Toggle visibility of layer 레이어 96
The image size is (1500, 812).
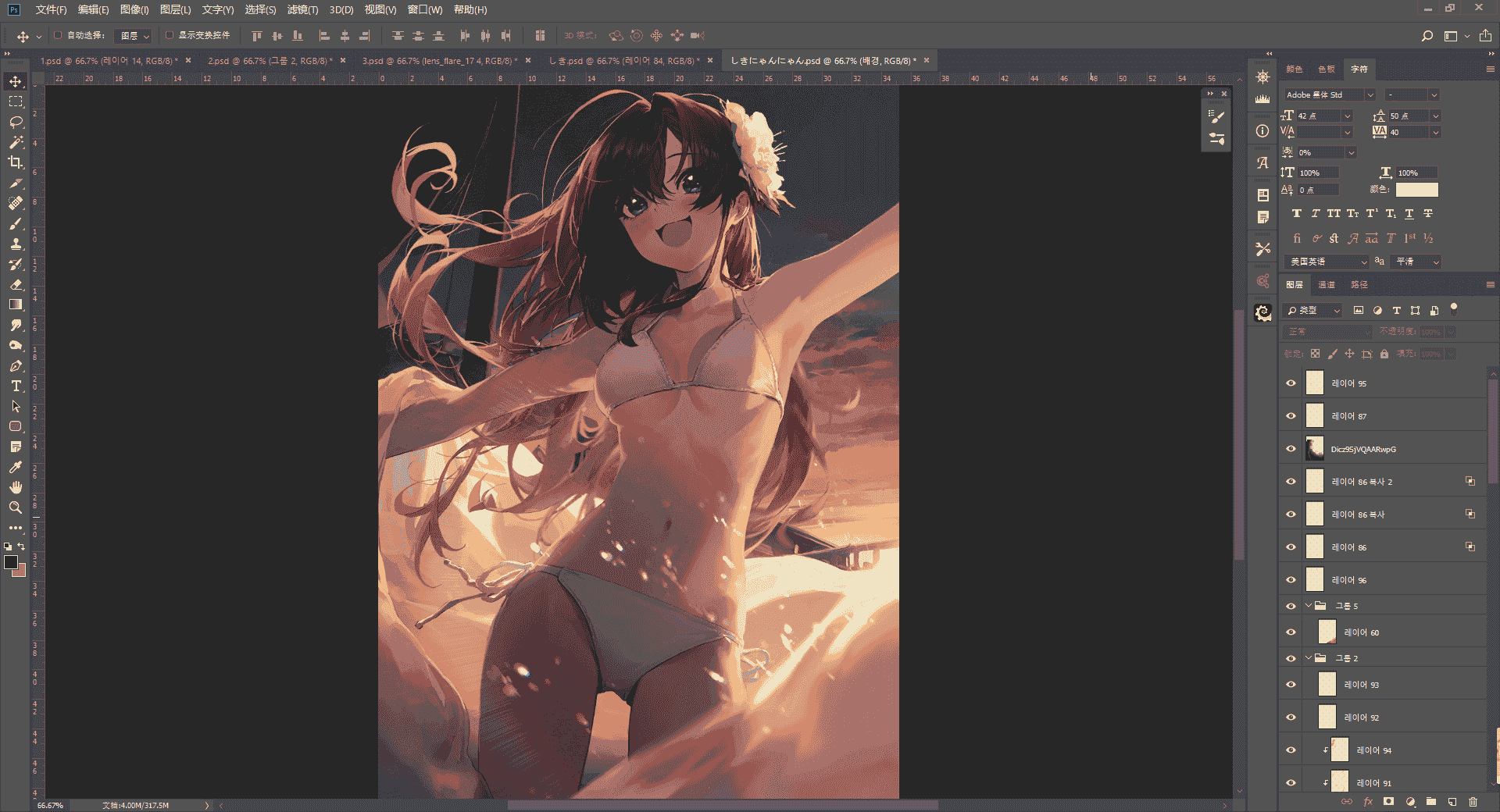pos(1291,580)
